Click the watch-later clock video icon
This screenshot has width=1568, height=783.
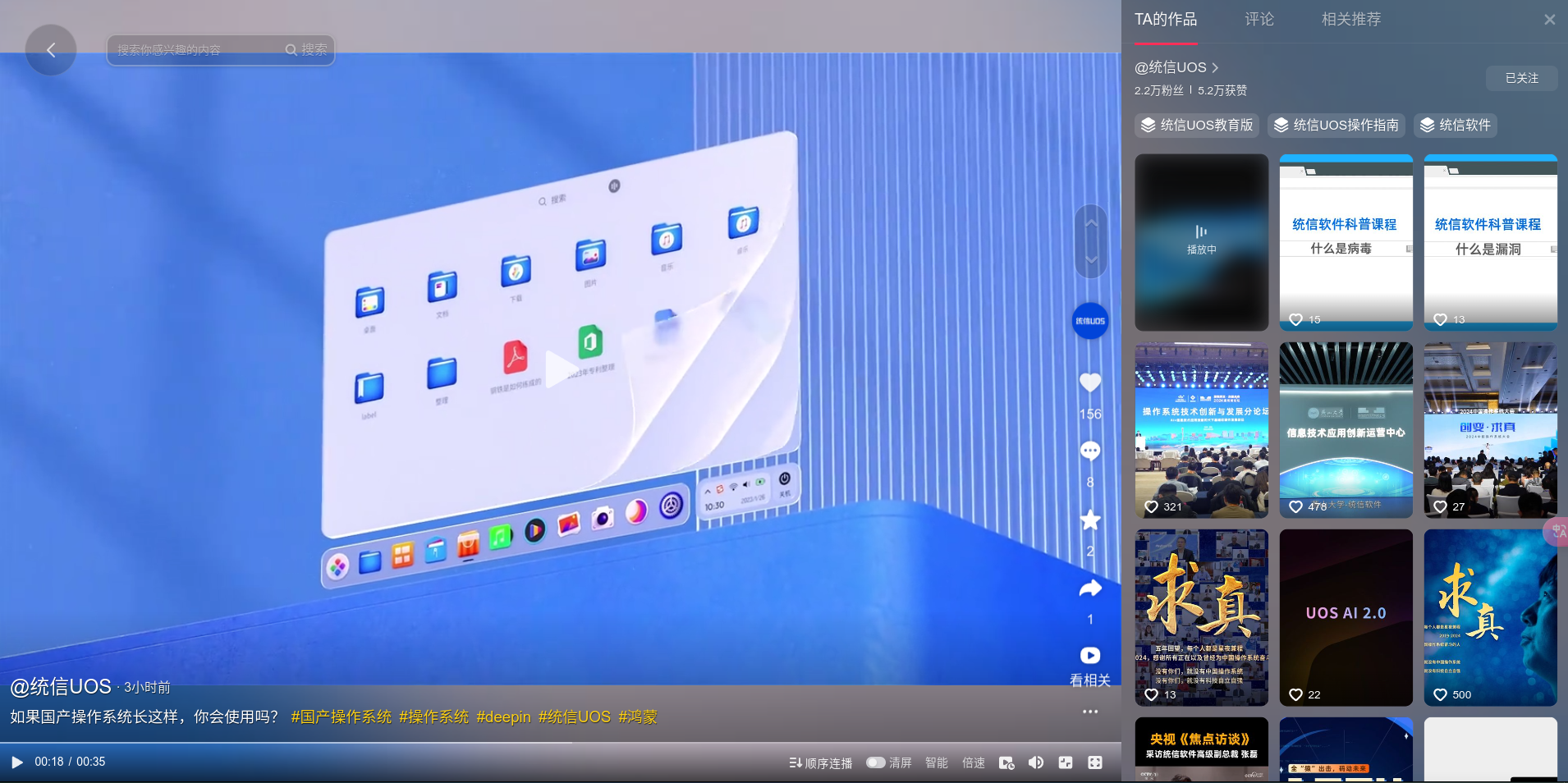pos(1006,762)
